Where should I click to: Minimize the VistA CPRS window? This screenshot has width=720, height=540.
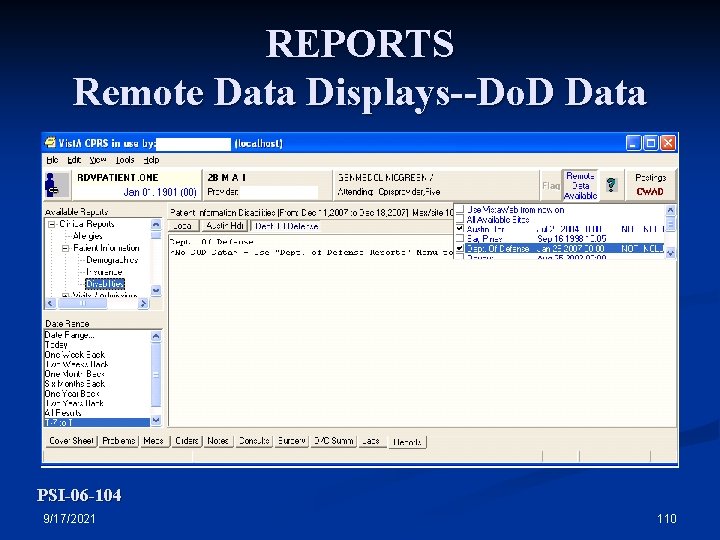tap(633, 143)
